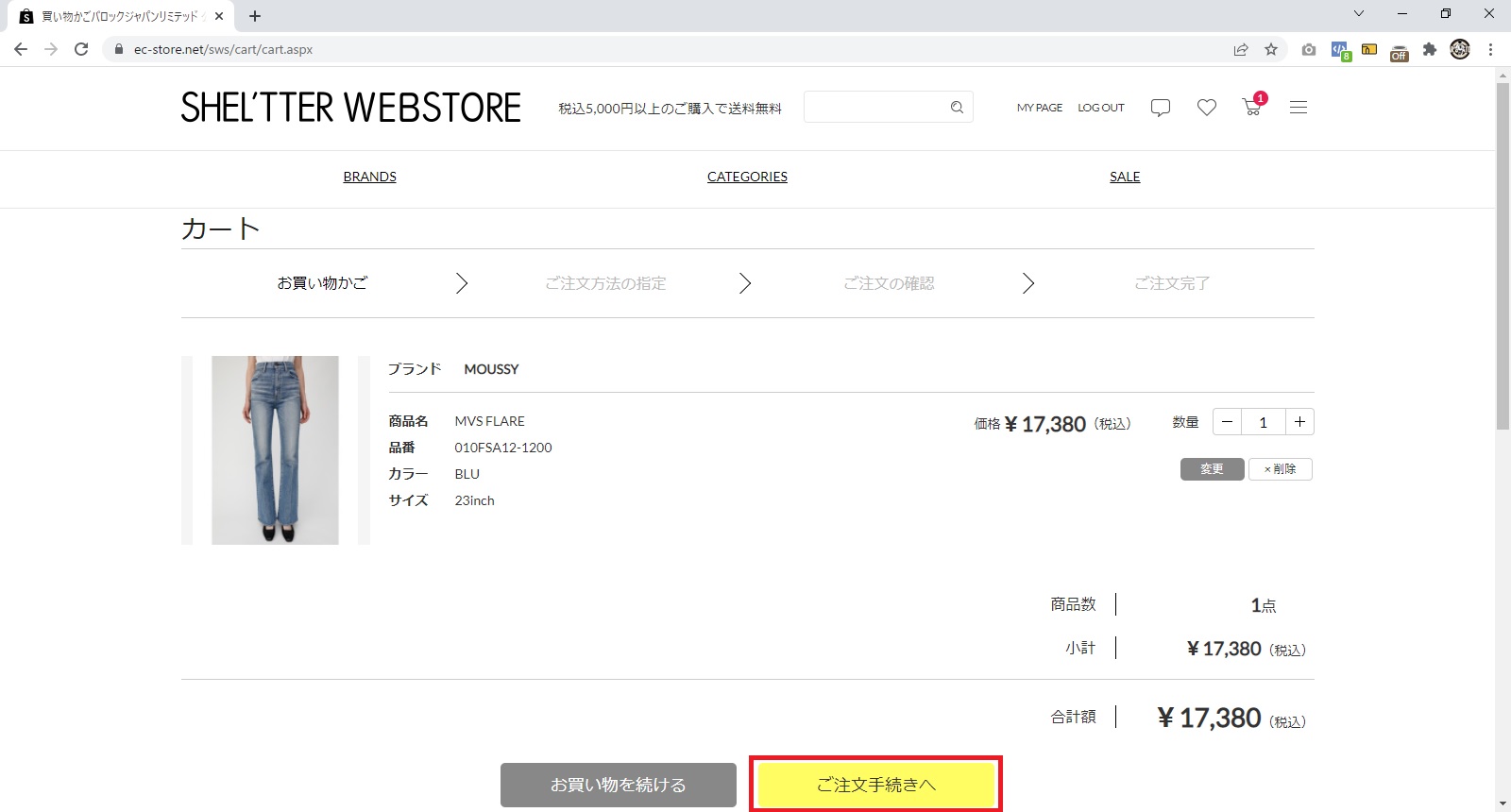Decrease quantity with minus button
1511x812 pixels.
[x=1227, y=422]
